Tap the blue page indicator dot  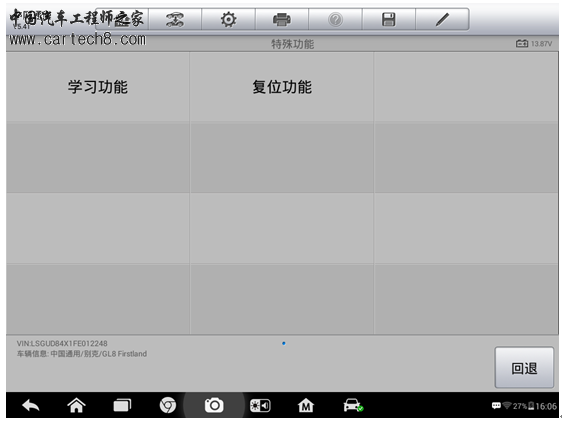(284, 343)
